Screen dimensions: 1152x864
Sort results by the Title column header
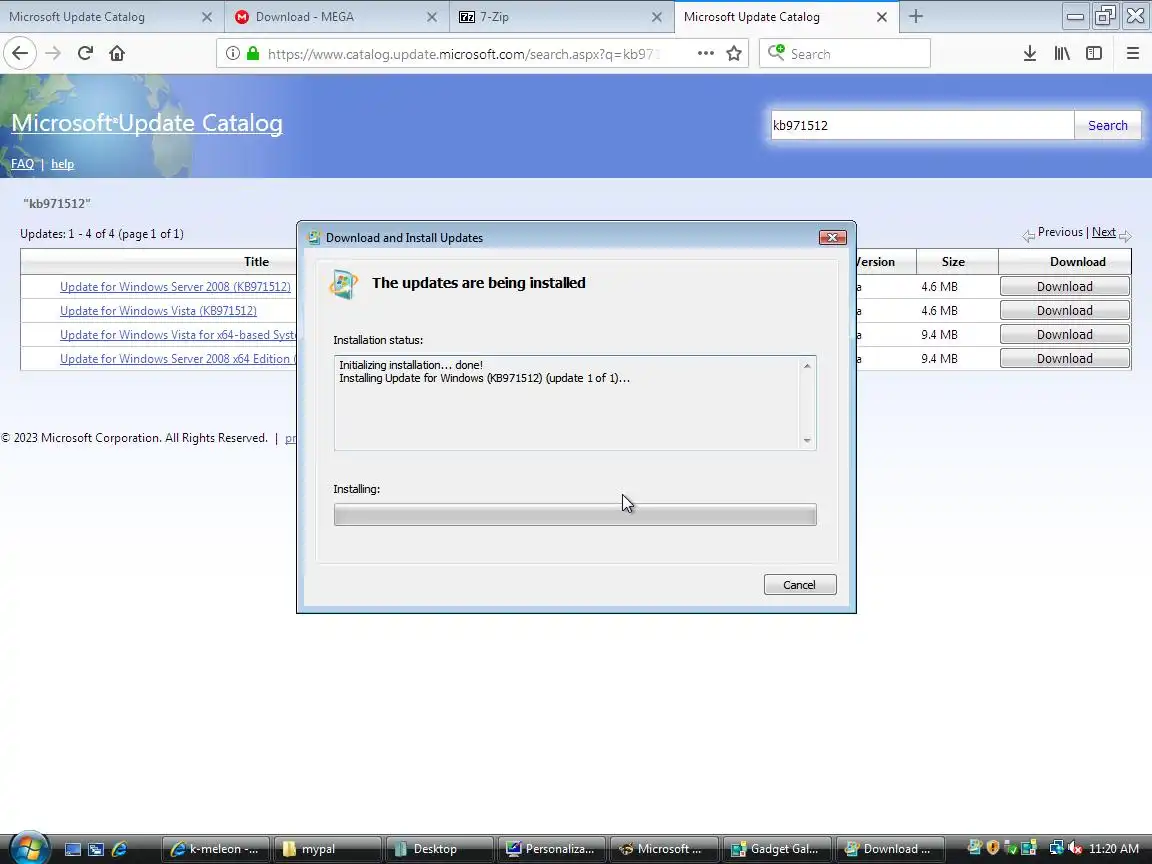tap(256, 262)
